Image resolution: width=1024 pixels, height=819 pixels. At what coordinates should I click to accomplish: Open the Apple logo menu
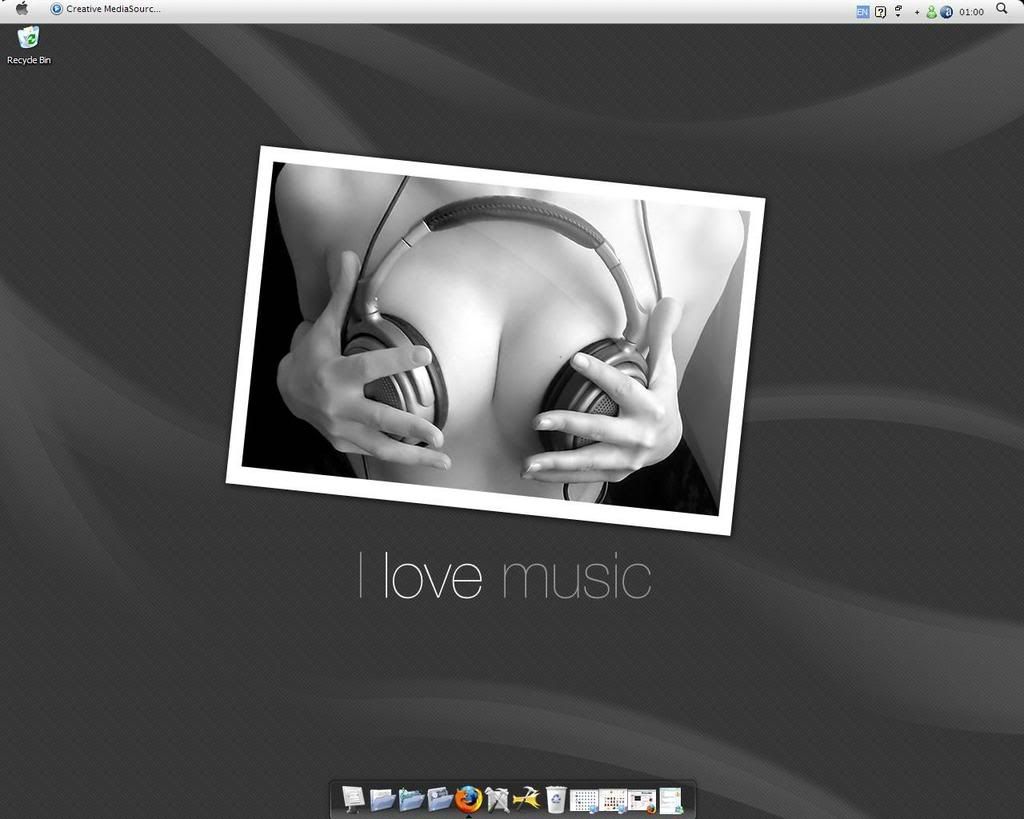coord(22,9)
